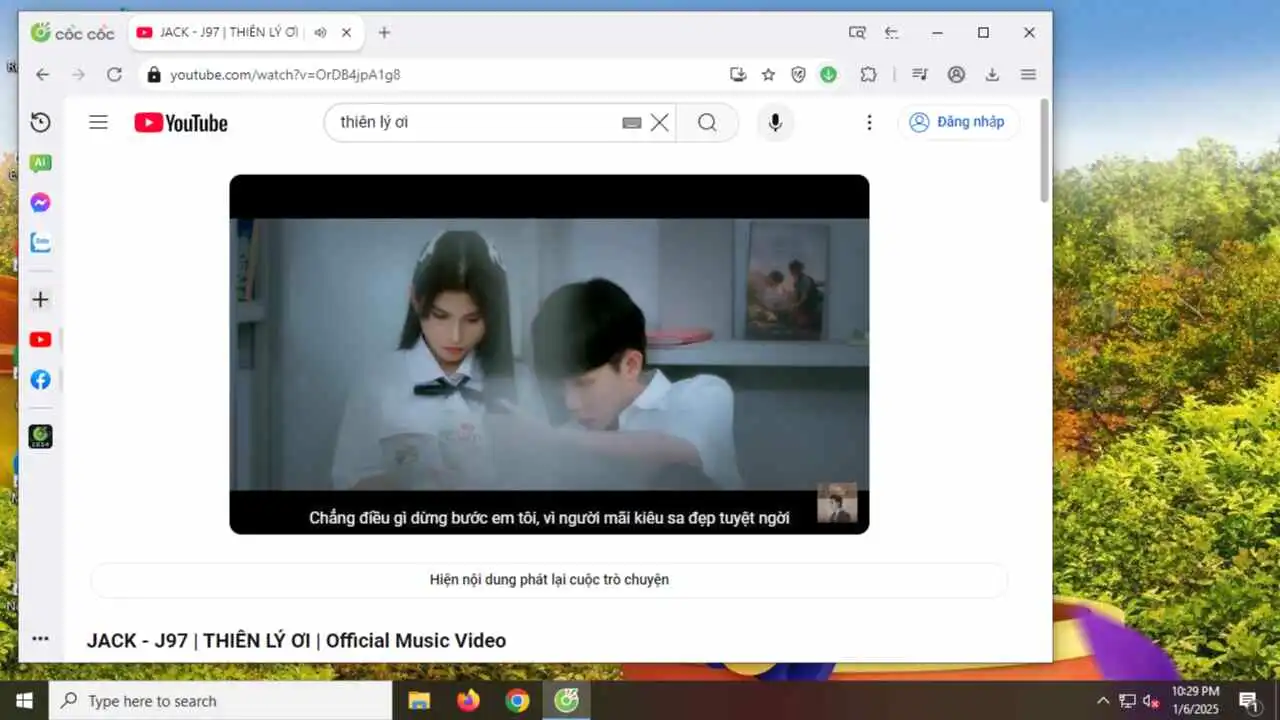Open the green 2024 app icon in the sidebar
1280x720 pixels.
[40, 436]
